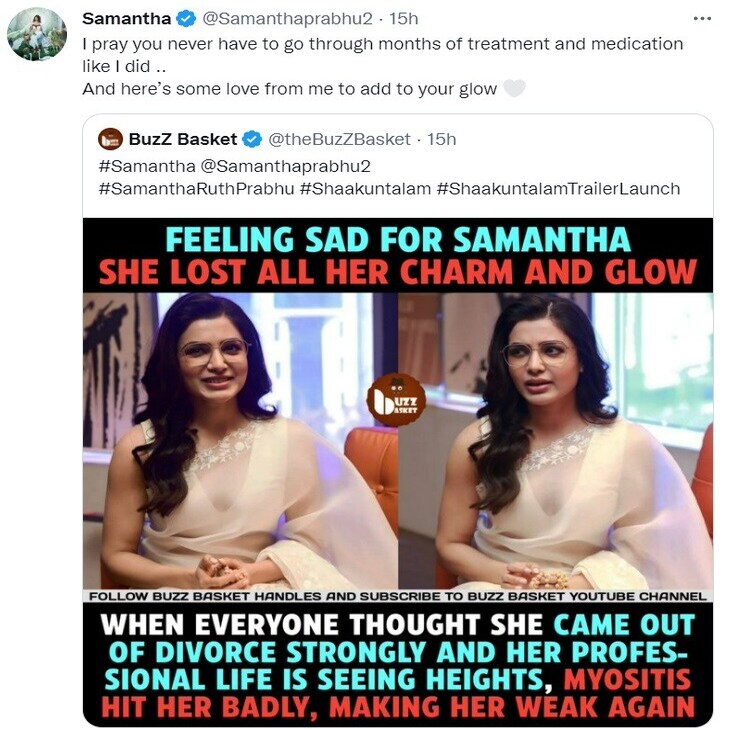This screenshot has width=729, height=729.
Task: Click the #SamanthaRuthPrabhu hashtag
Action: [197, 189]
